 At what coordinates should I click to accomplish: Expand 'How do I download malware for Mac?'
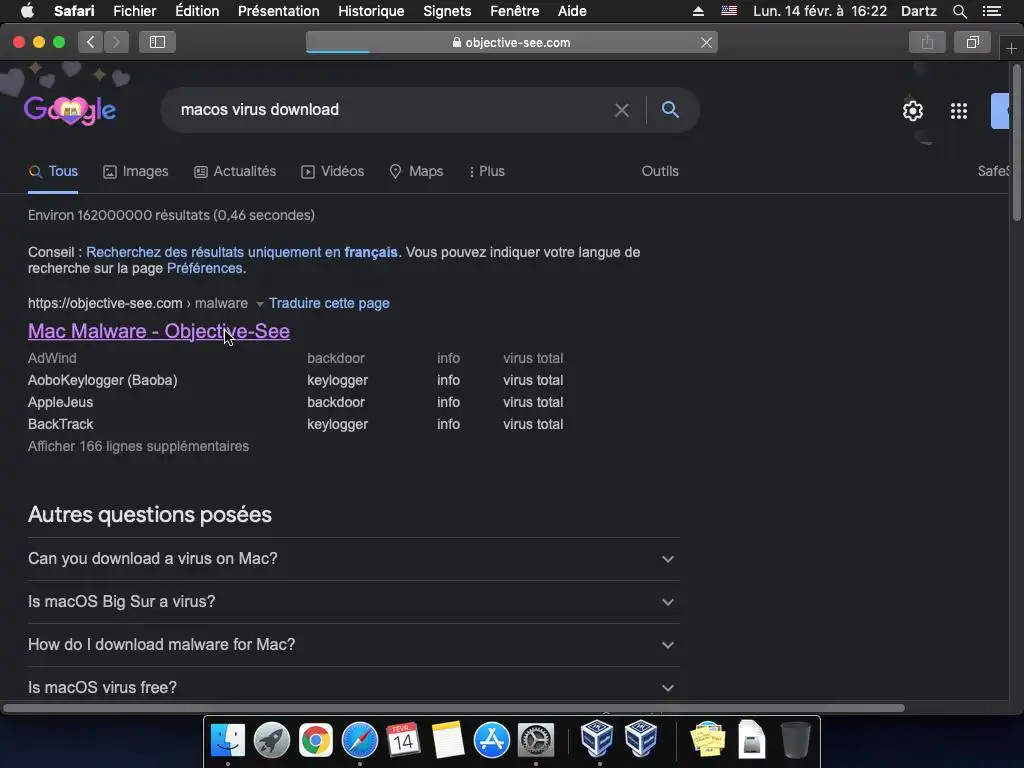coord(353,645)
